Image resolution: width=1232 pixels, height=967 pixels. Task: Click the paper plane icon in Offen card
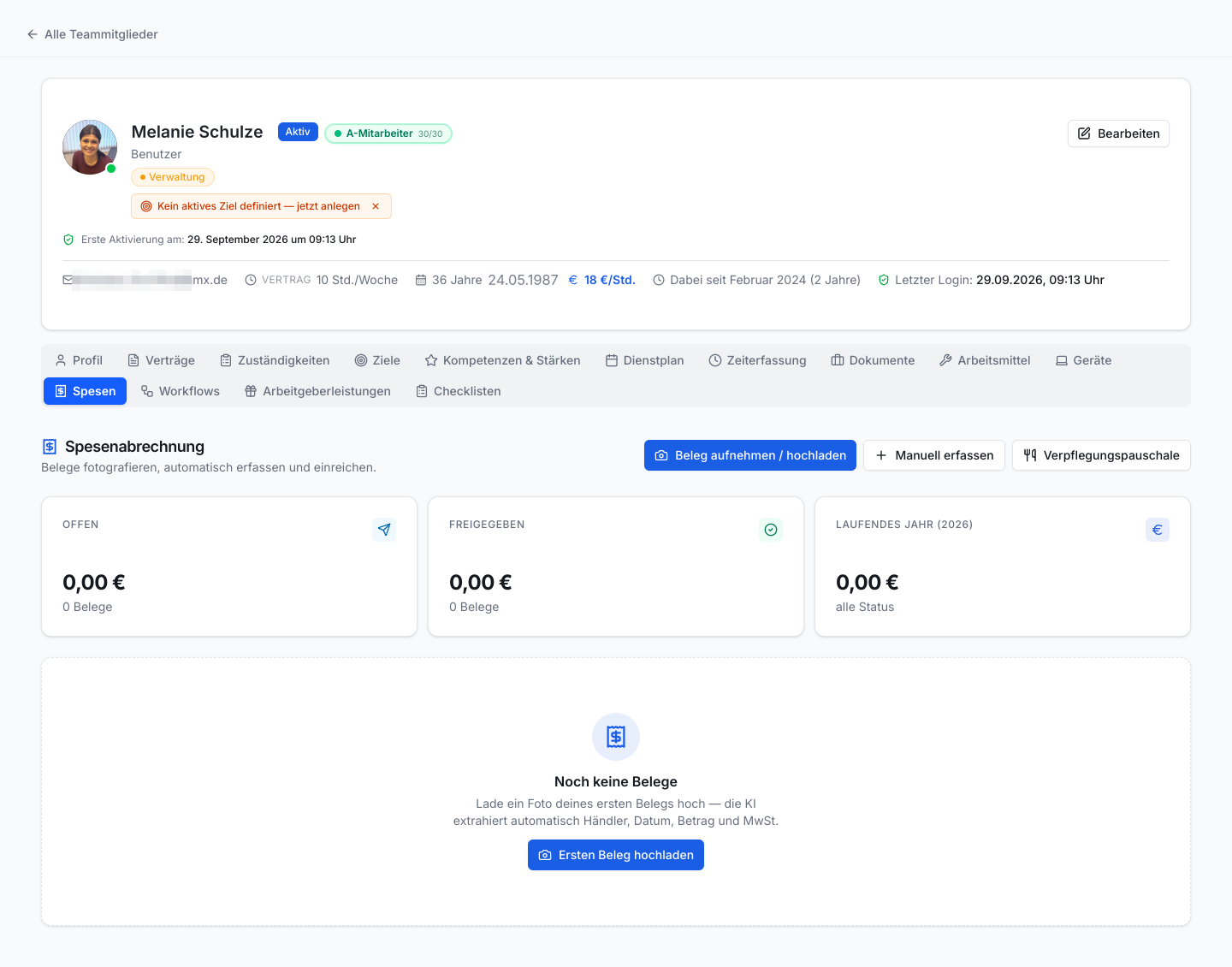coord(384,530)
